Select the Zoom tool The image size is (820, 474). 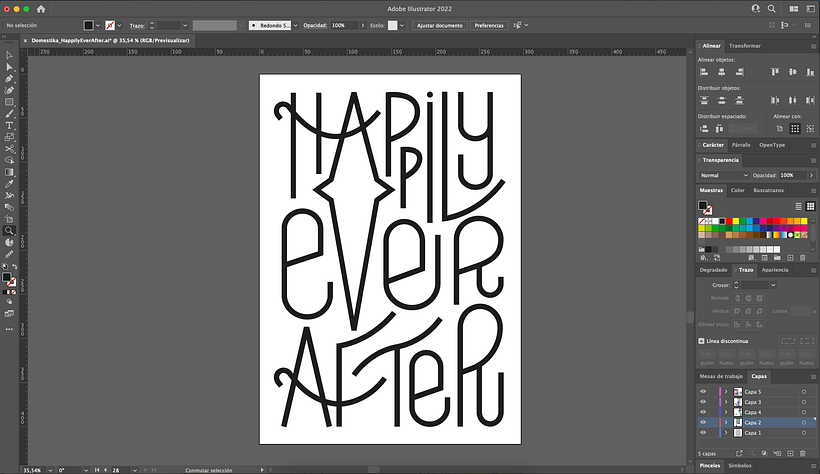(9, 231)
